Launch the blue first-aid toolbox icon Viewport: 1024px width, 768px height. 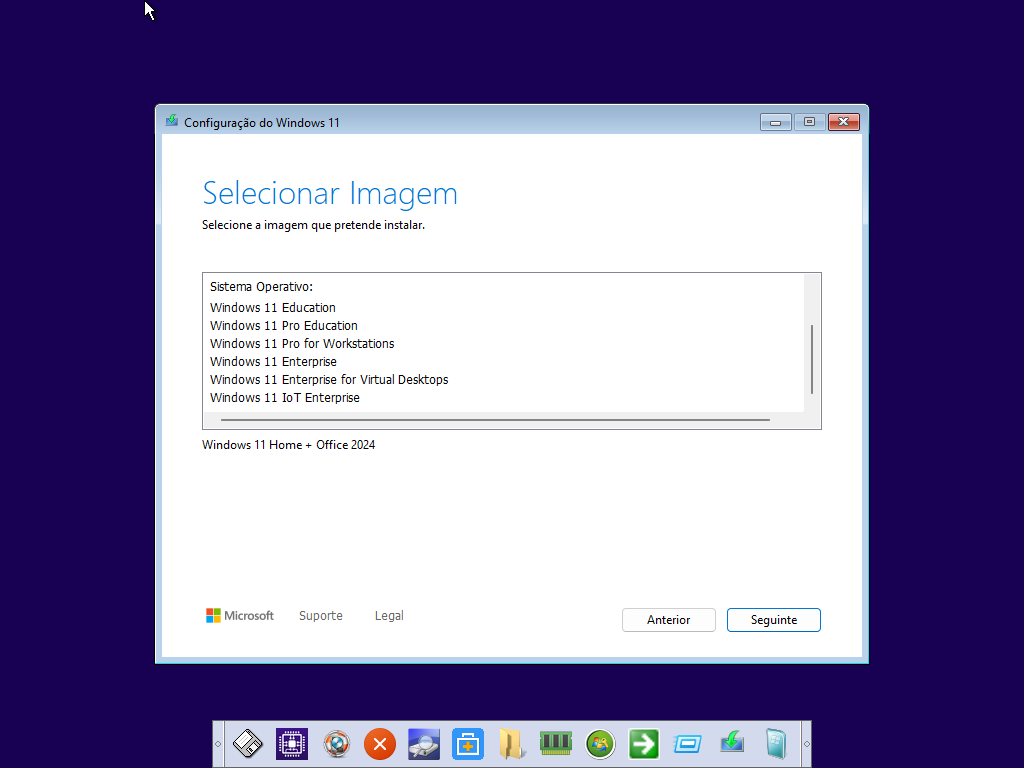(x=468, y=744)
